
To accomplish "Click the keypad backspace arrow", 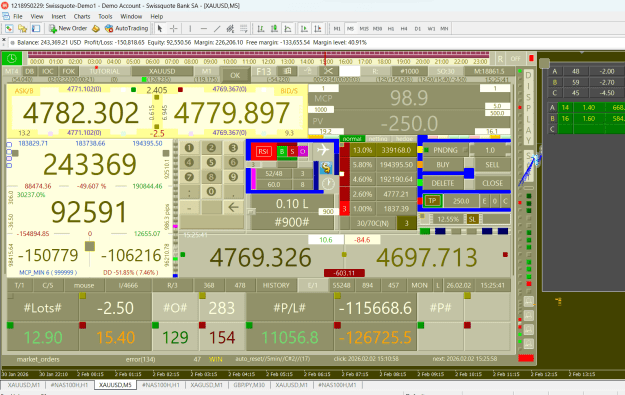I will pos(233,207).
